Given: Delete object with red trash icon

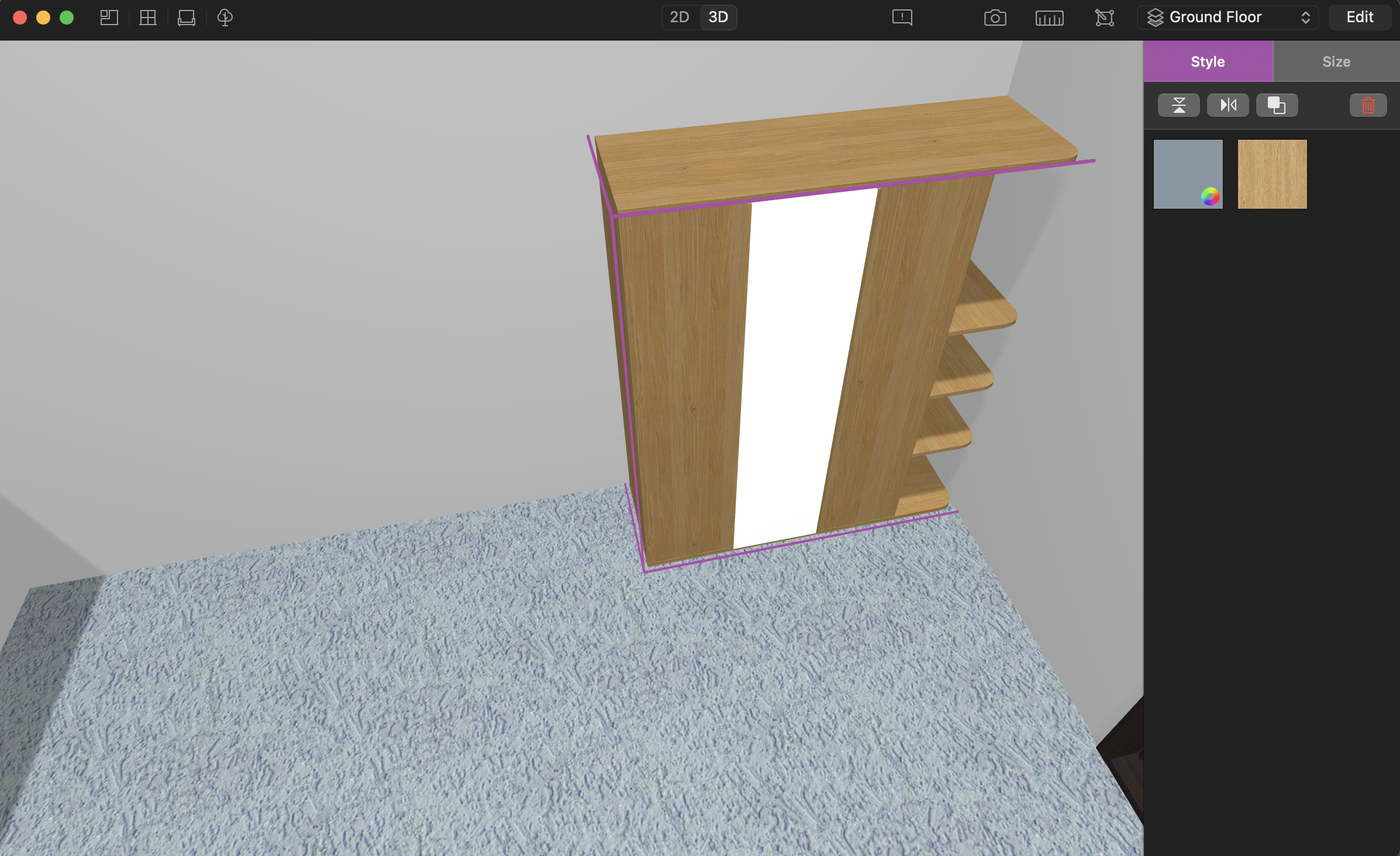Looking at the screenshot, I should pyautogui.click(x=1368, y=105).
